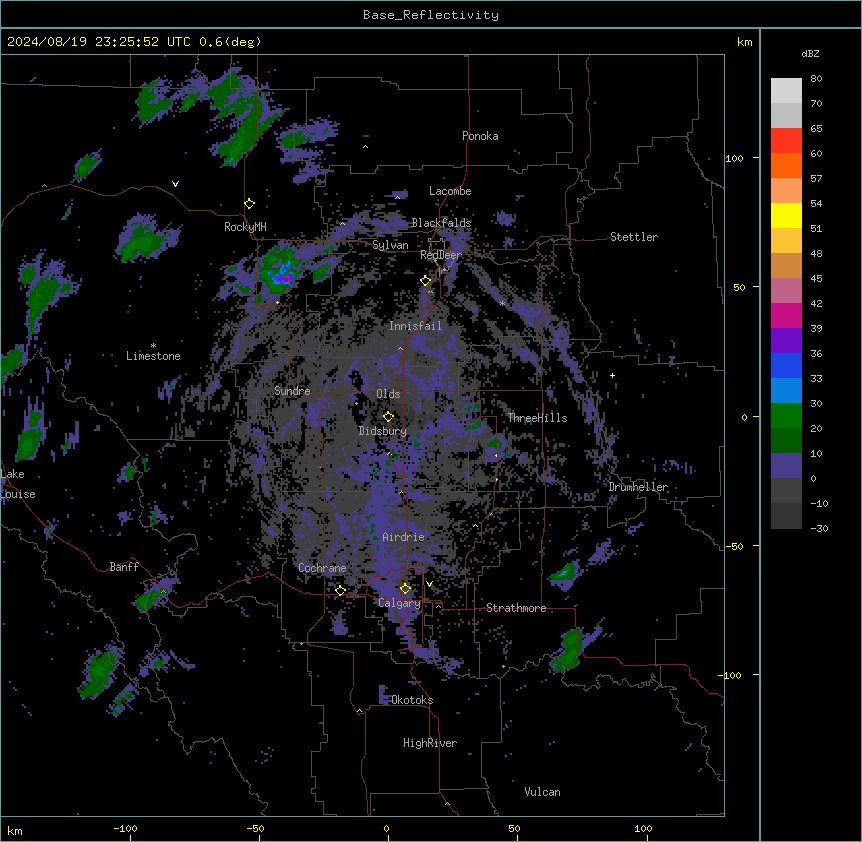862x842 pixels.
Task: Select the Innisfail label
Action: (415, 326)
